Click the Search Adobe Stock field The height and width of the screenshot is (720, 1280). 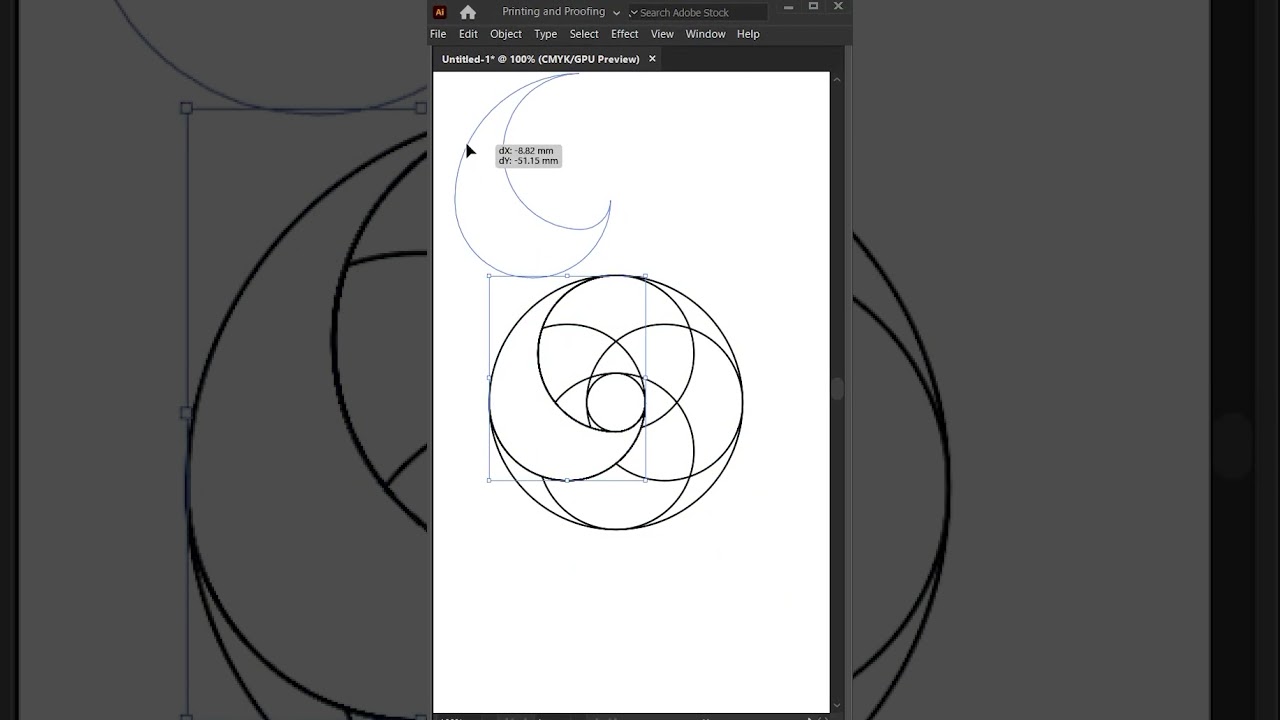(700, 13)
